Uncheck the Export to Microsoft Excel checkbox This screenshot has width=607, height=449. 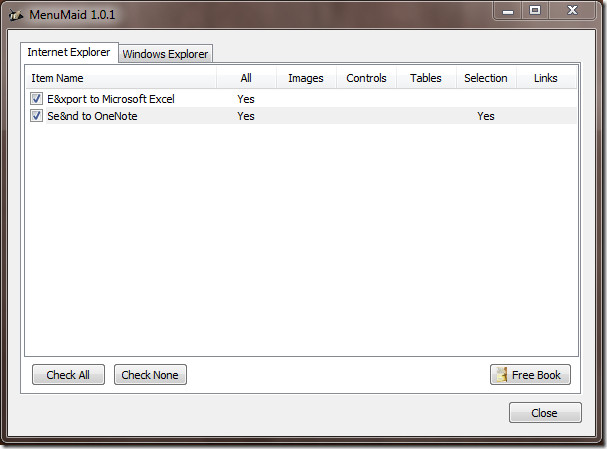36,99
